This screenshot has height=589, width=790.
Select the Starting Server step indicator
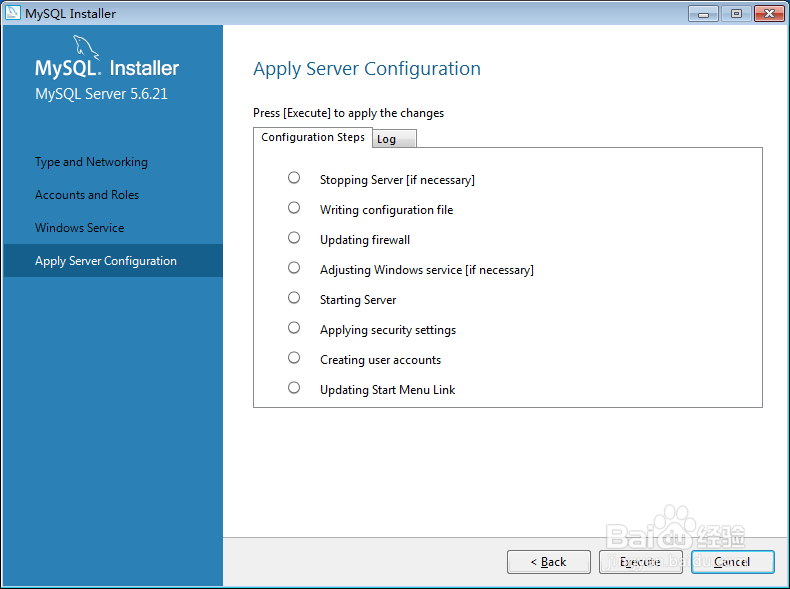pyautogui.click(x=294, y=298)
